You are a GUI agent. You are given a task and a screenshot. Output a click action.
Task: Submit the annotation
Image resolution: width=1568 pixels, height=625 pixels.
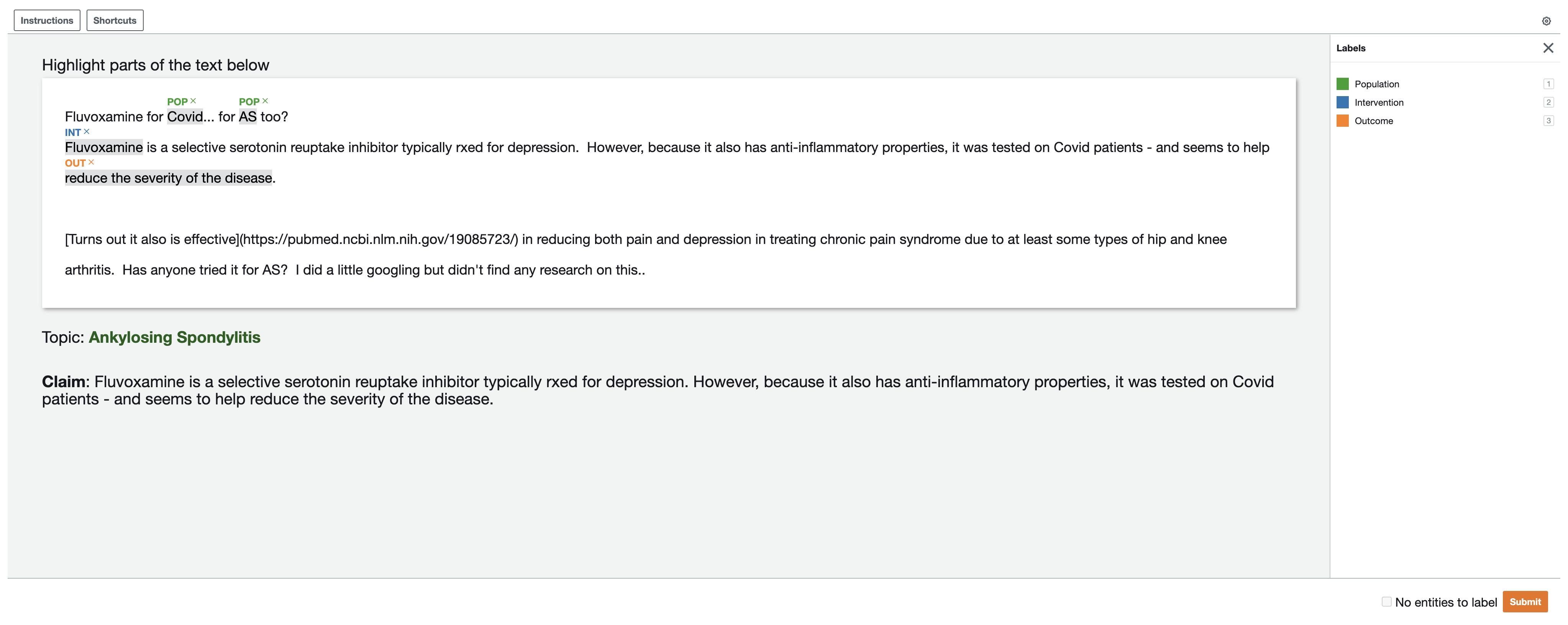[x=1525, y=601]
